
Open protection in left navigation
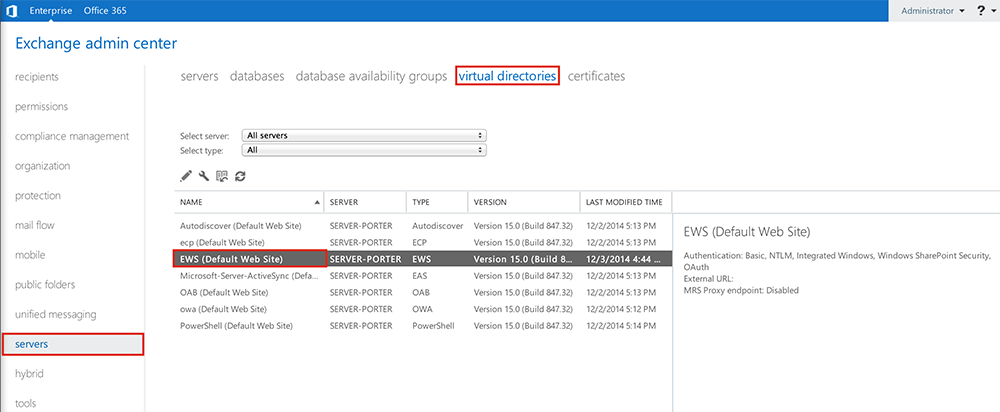[x=38, y=195]
